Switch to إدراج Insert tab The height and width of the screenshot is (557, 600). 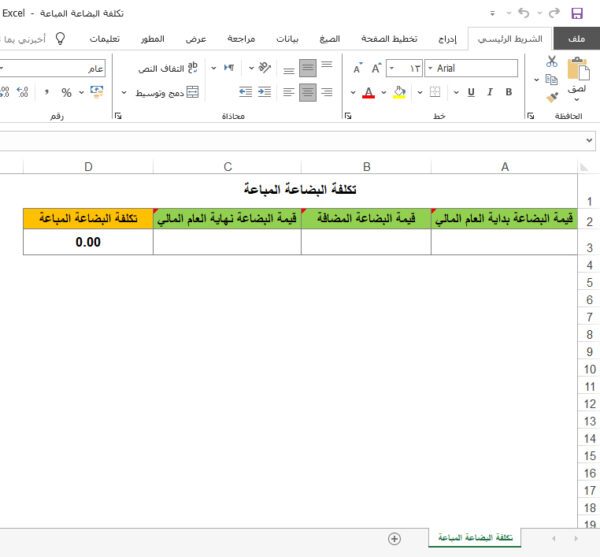pyautogui.click(x=447, y=39)
